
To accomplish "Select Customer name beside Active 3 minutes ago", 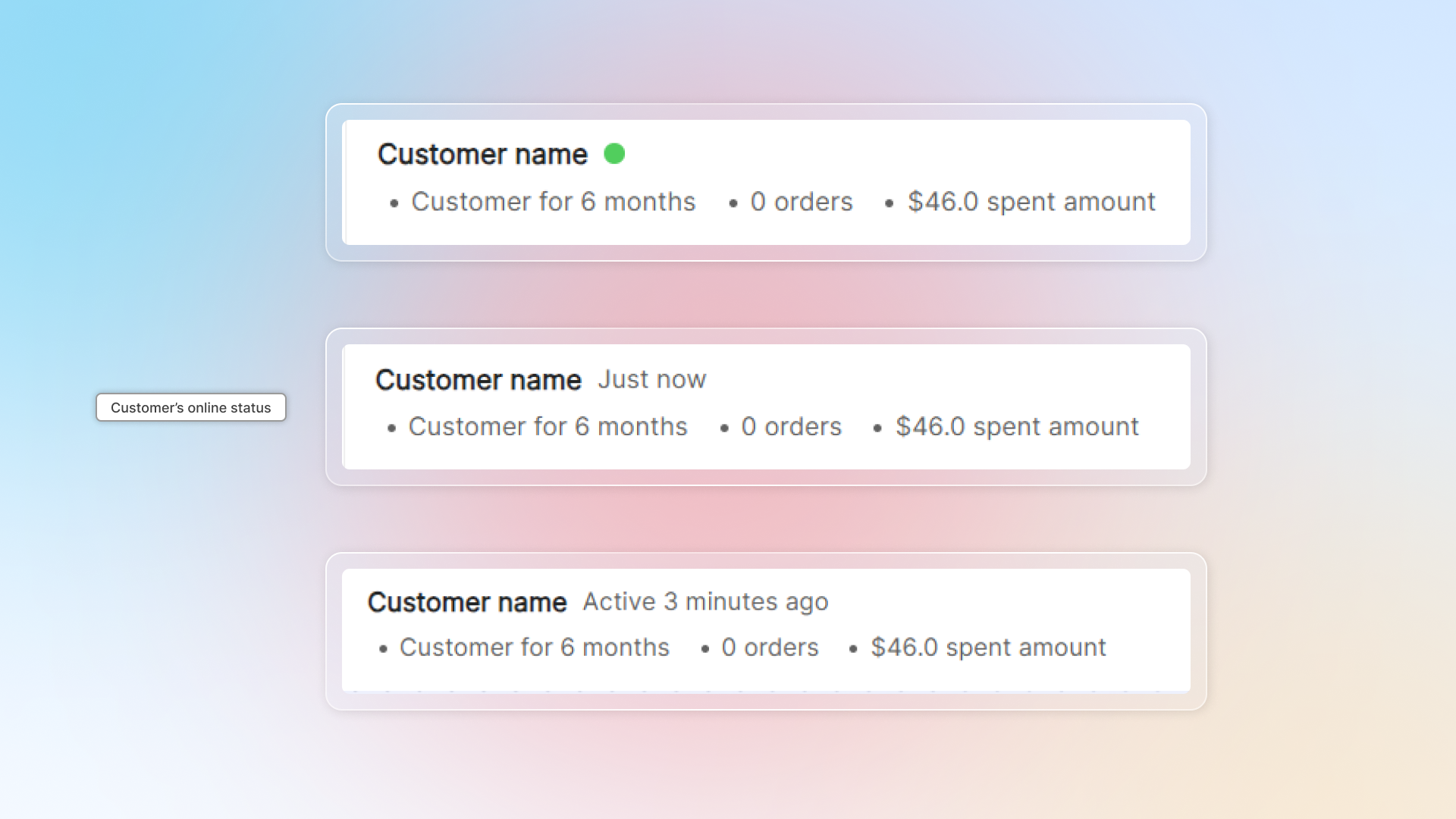I will 467,602.
